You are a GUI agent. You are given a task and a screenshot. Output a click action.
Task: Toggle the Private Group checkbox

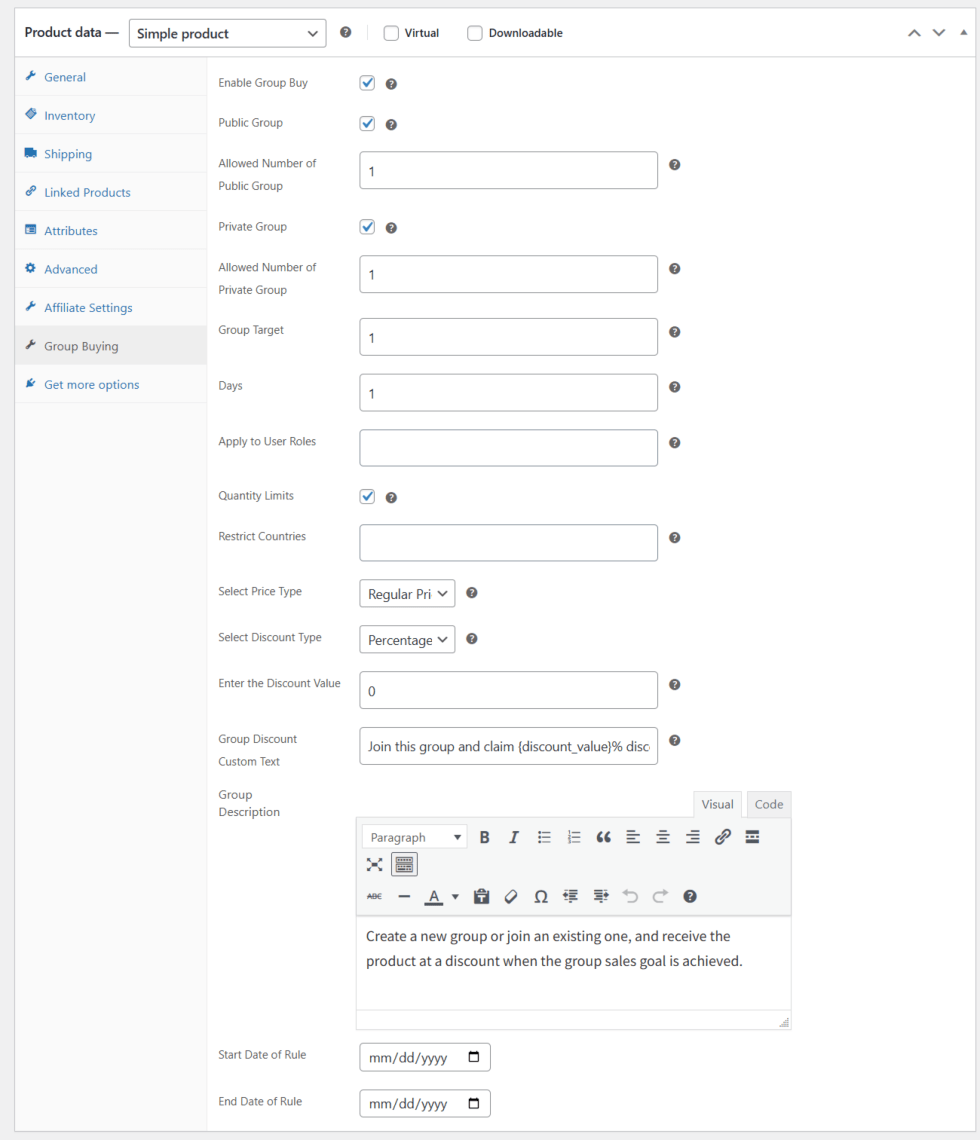[367, 227]
